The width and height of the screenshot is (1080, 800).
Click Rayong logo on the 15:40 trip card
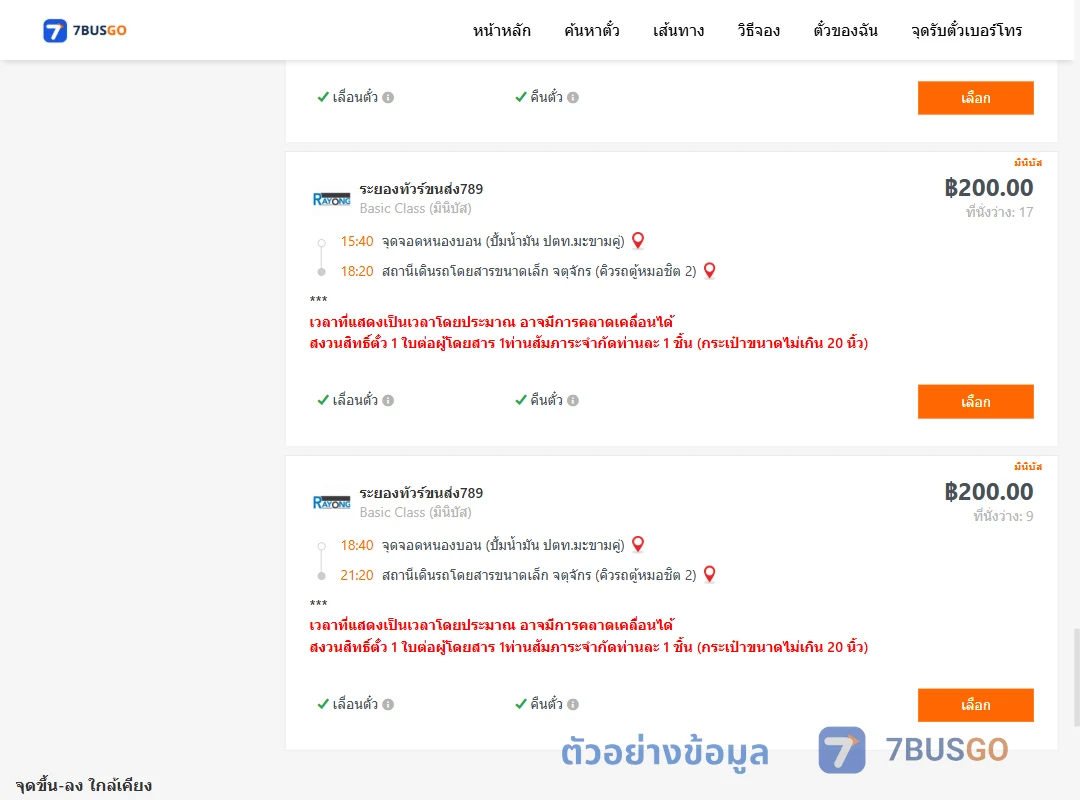click(331, 199)
